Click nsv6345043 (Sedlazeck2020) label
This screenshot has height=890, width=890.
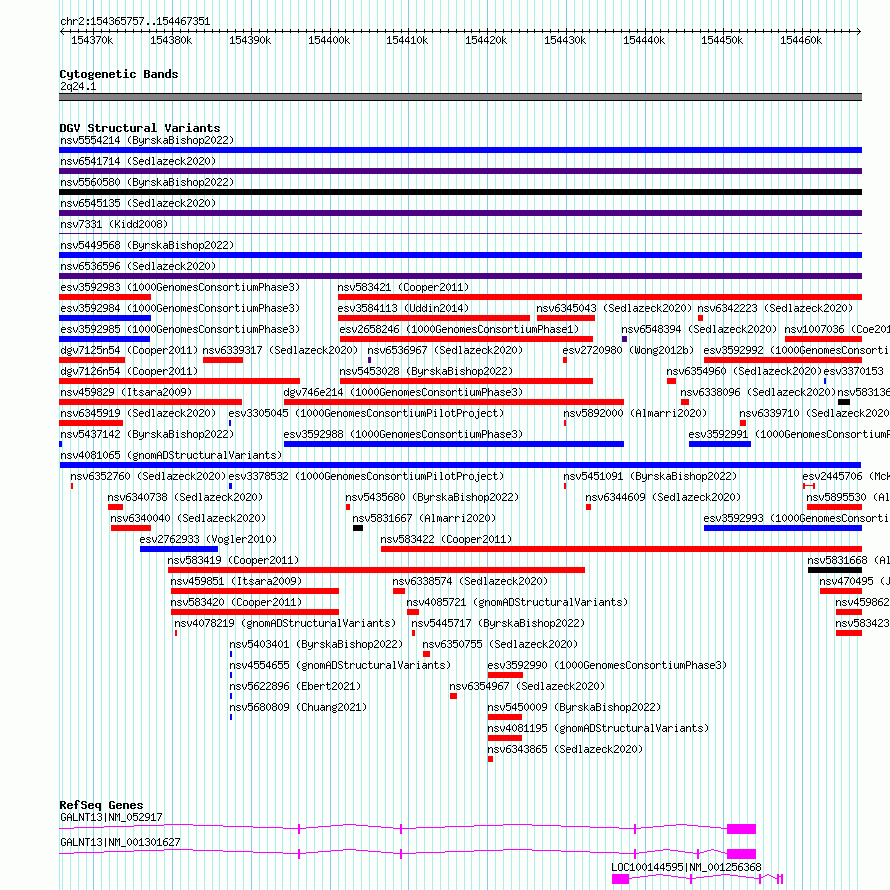pyautogui.click(x=614, y=308)
